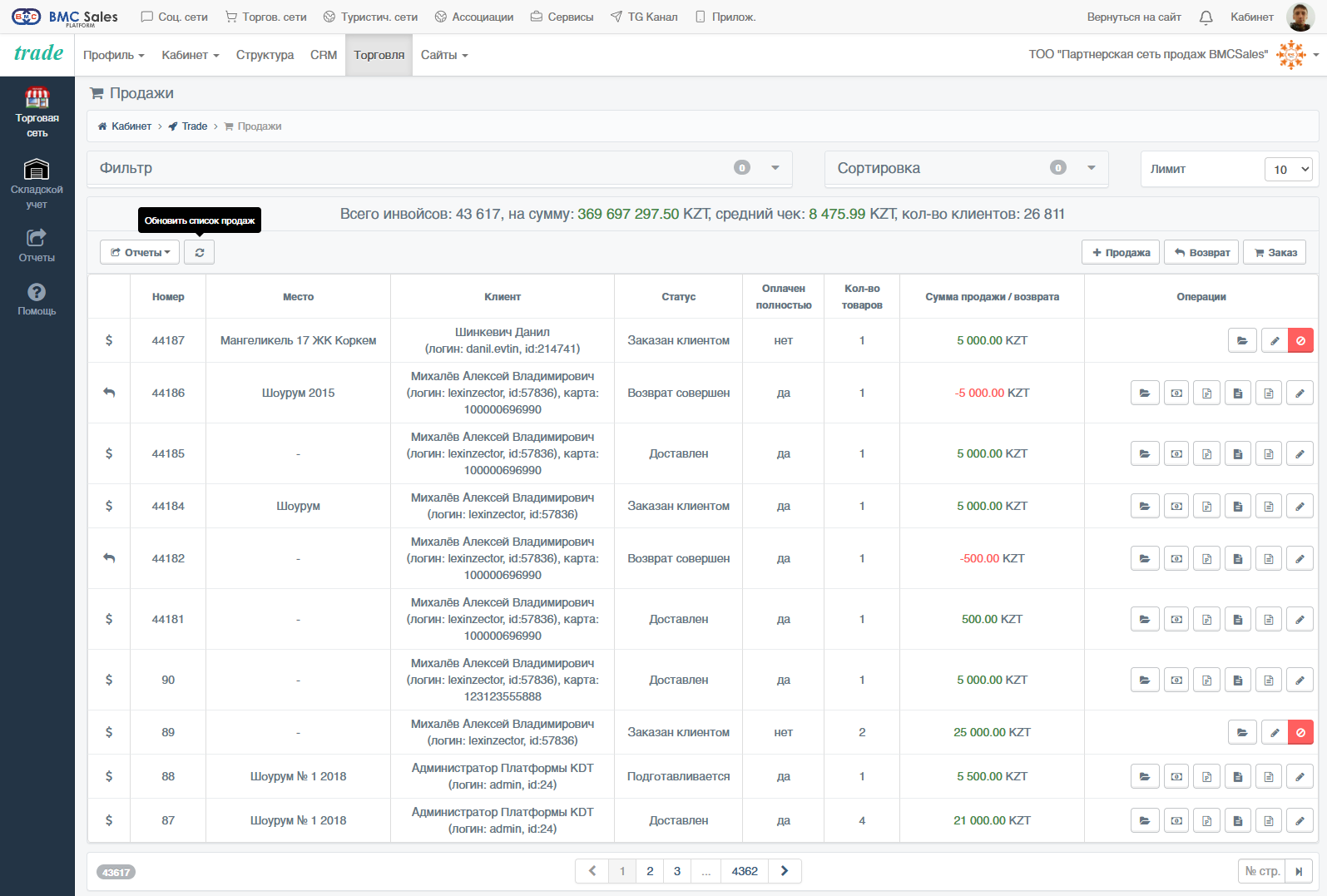
Task: Open the Отчеты dropdown button
Action: click(x=140, y=252)
